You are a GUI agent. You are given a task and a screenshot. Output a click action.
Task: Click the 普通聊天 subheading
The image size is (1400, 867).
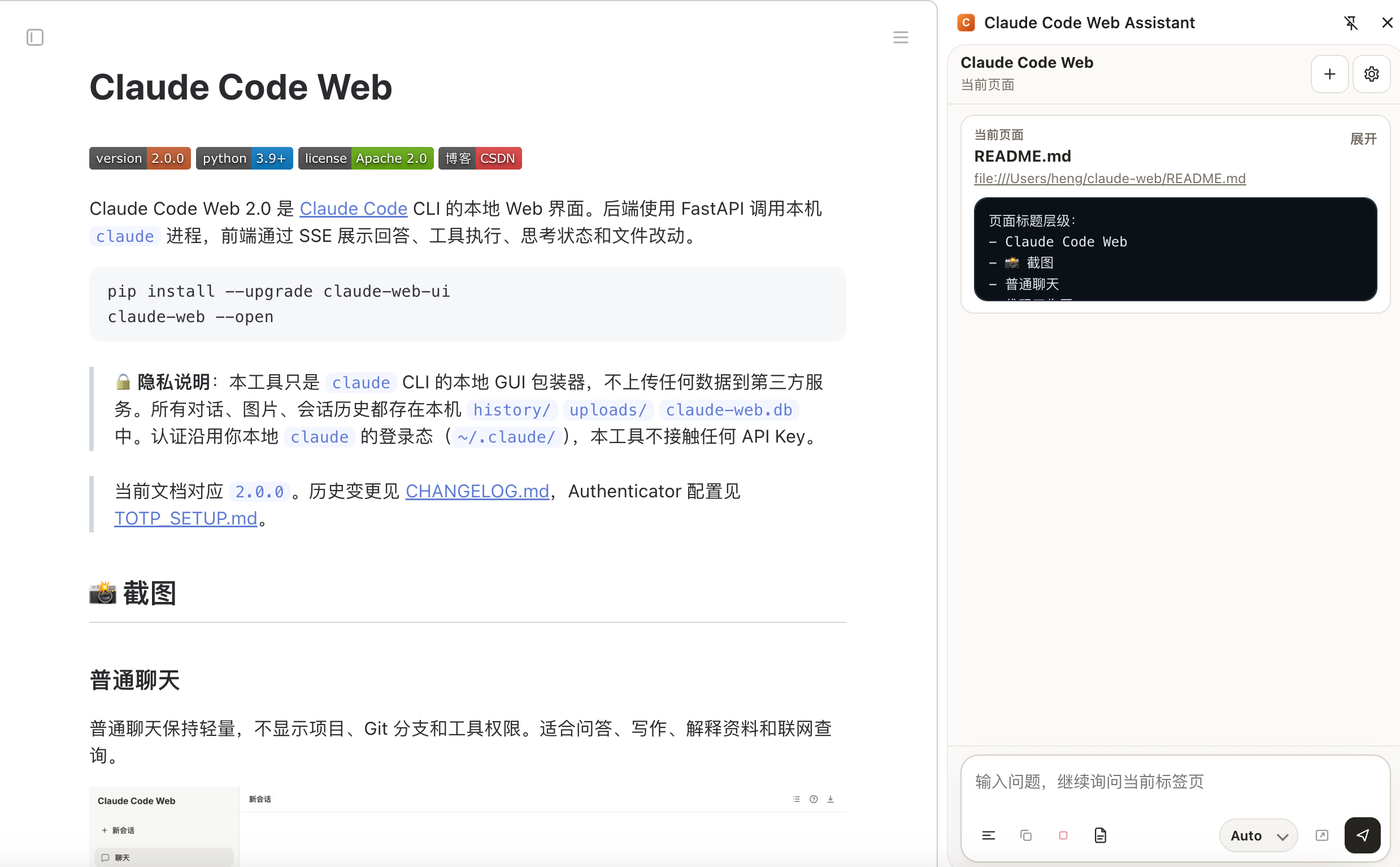(x=134, y=680)
